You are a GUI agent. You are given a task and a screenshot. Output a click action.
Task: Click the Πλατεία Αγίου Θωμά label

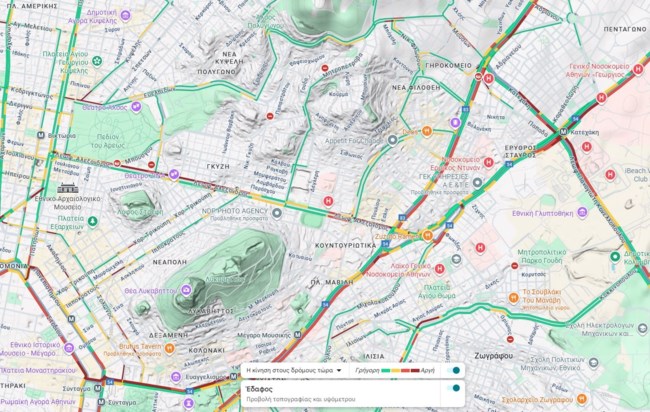437,291
